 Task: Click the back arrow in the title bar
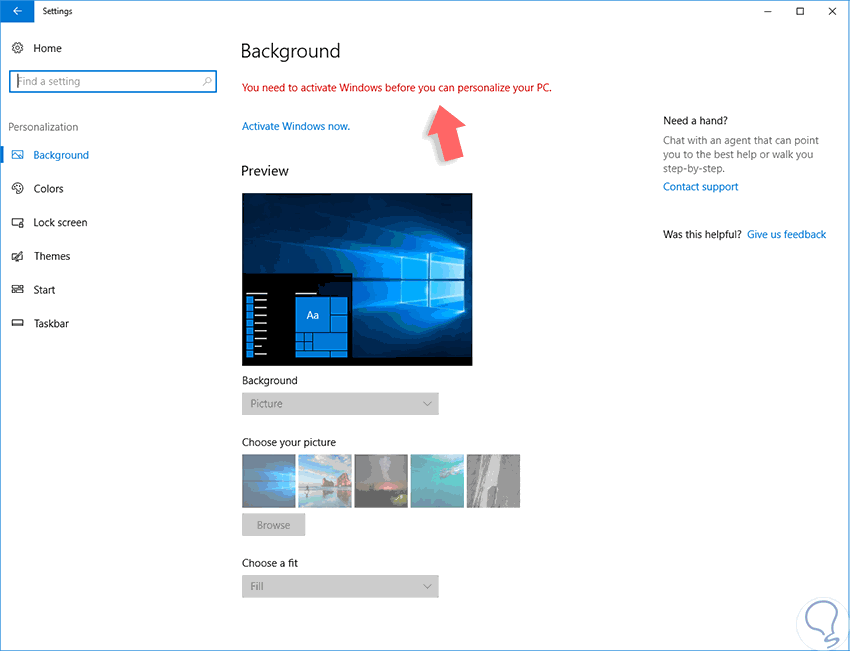17,11
